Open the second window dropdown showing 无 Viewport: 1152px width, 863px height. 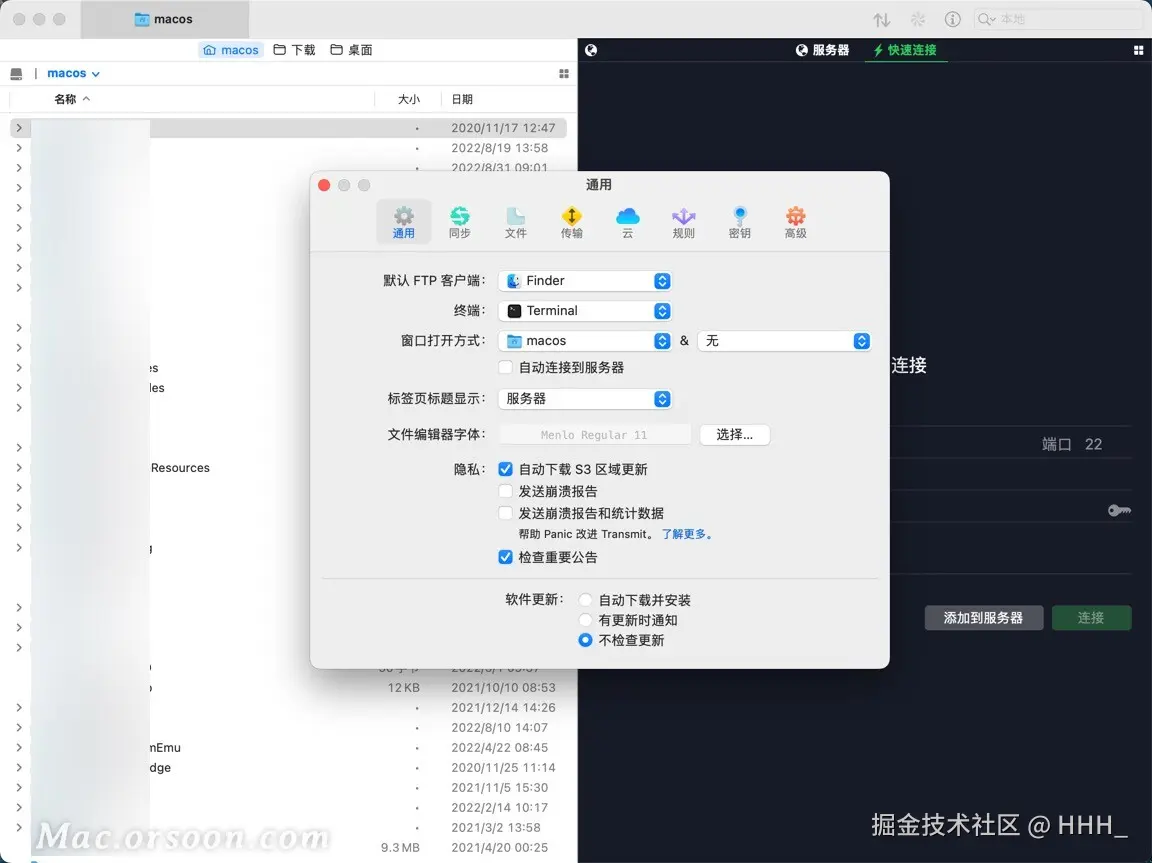785,341
